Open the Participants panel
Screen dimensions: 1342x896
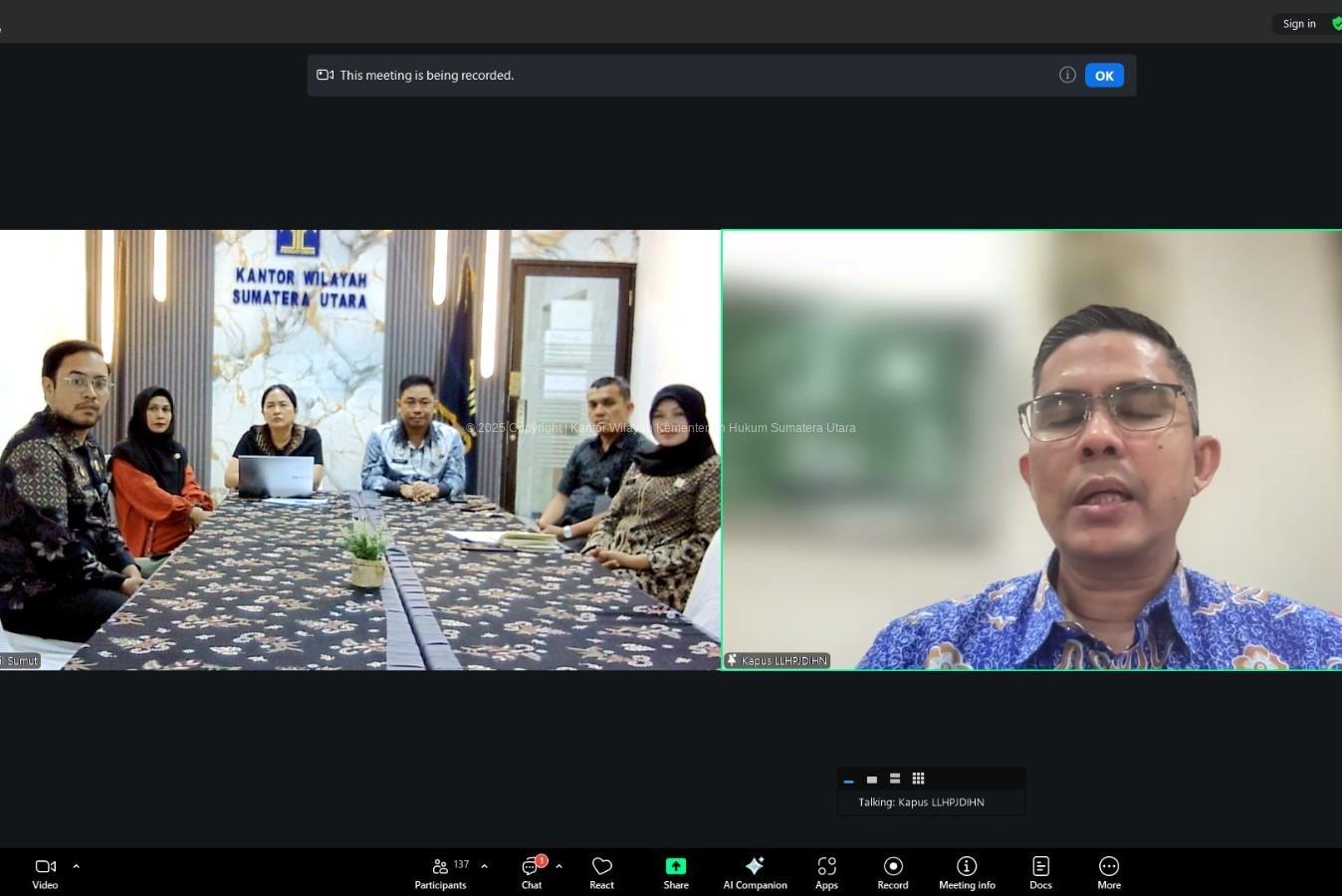point(440,872)
